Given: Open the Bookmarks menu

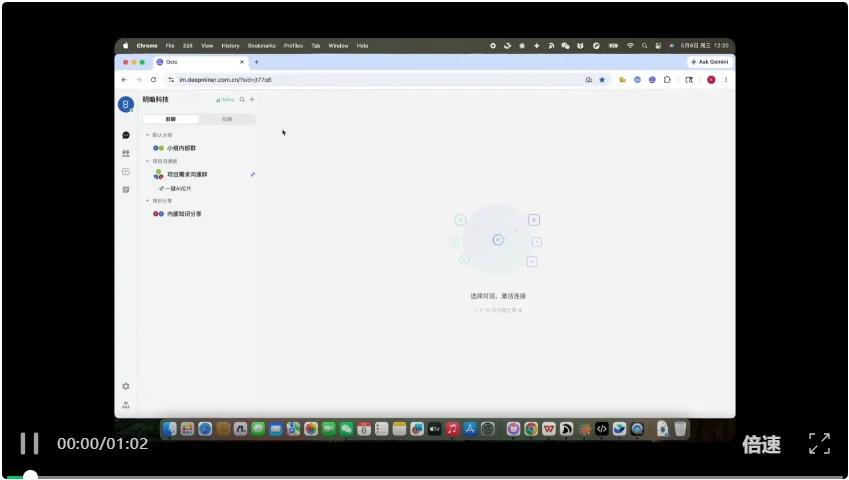Looking at the screenshot, I should tap(262, 46).
